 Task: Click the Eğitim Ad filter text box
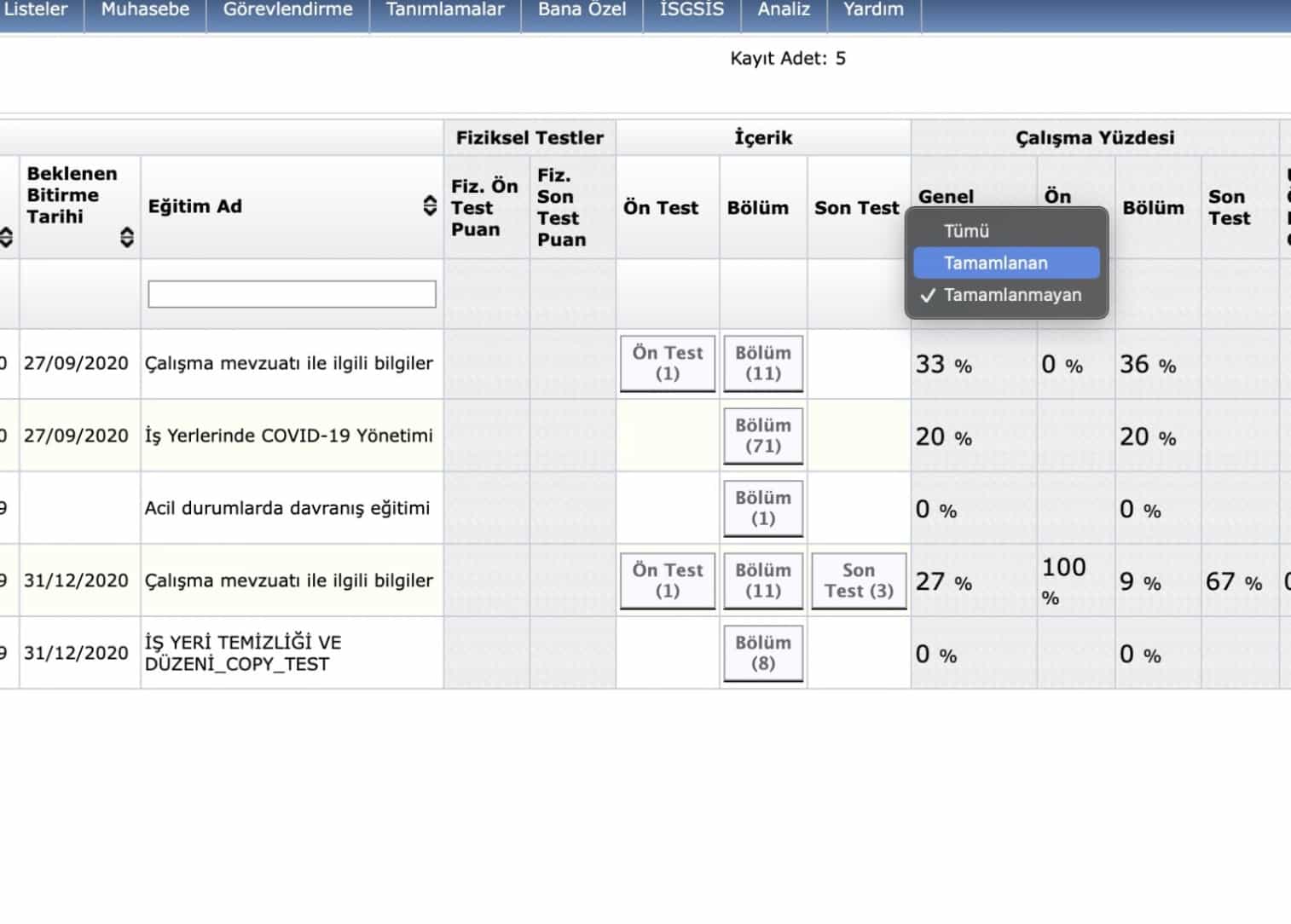tap(292, 294)
